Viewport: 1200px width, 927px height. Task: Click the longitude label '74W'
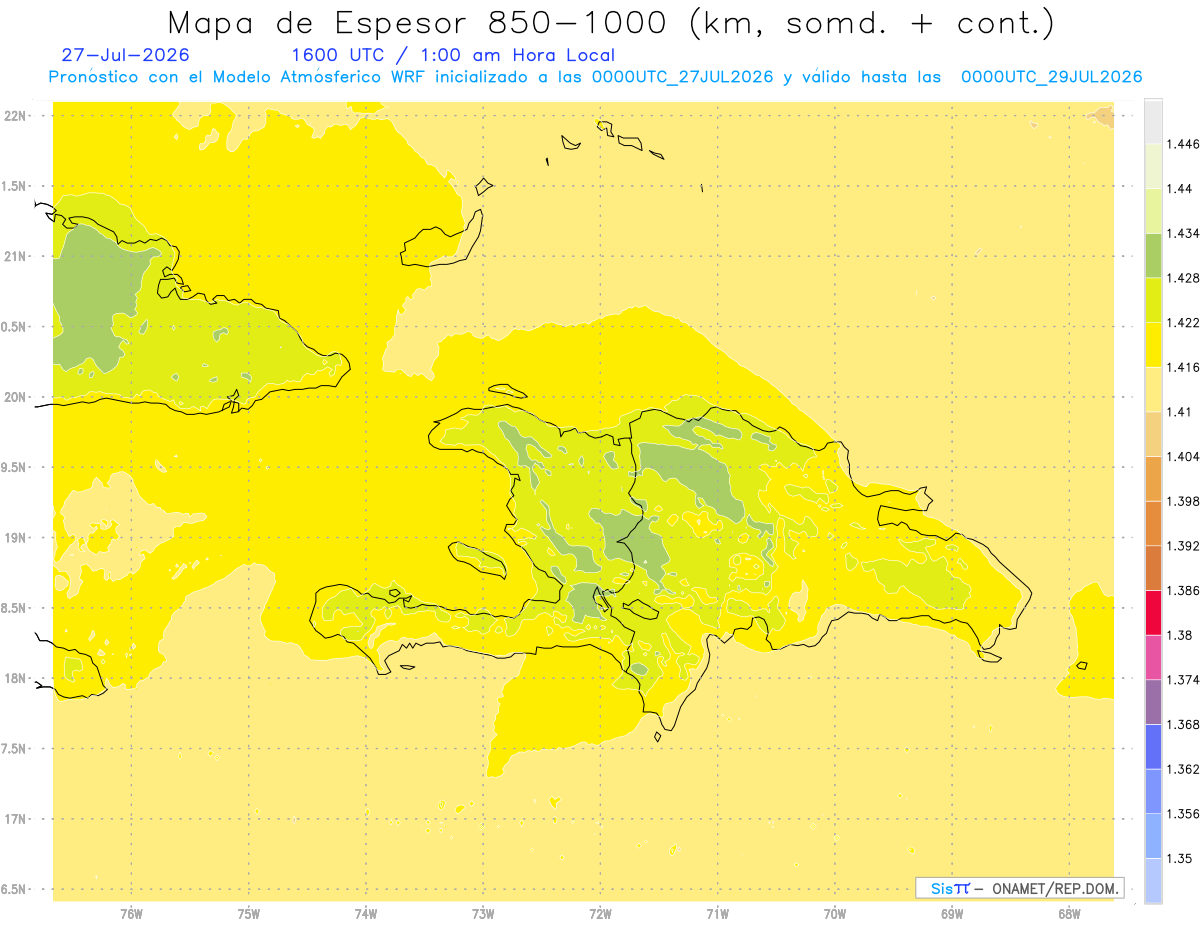pos(366,914)
